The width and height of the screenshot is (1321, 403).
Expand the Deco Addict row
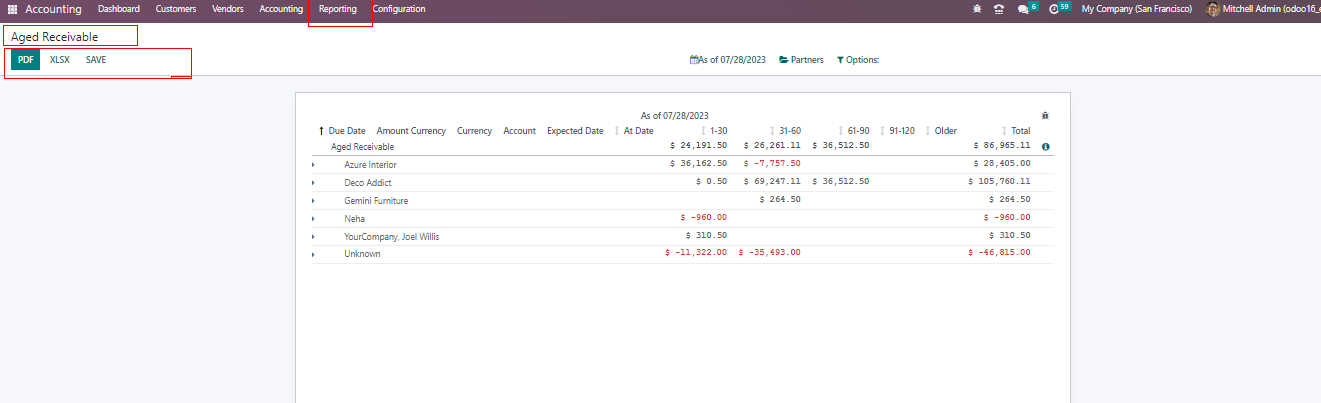coord(313,183)
